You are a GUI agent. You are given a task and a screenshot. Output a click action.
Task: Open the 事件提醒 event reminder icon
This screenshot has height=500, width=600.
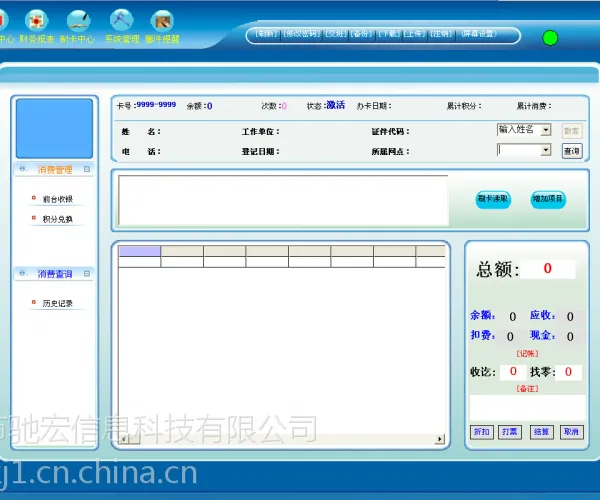click(x=162, y=21)
